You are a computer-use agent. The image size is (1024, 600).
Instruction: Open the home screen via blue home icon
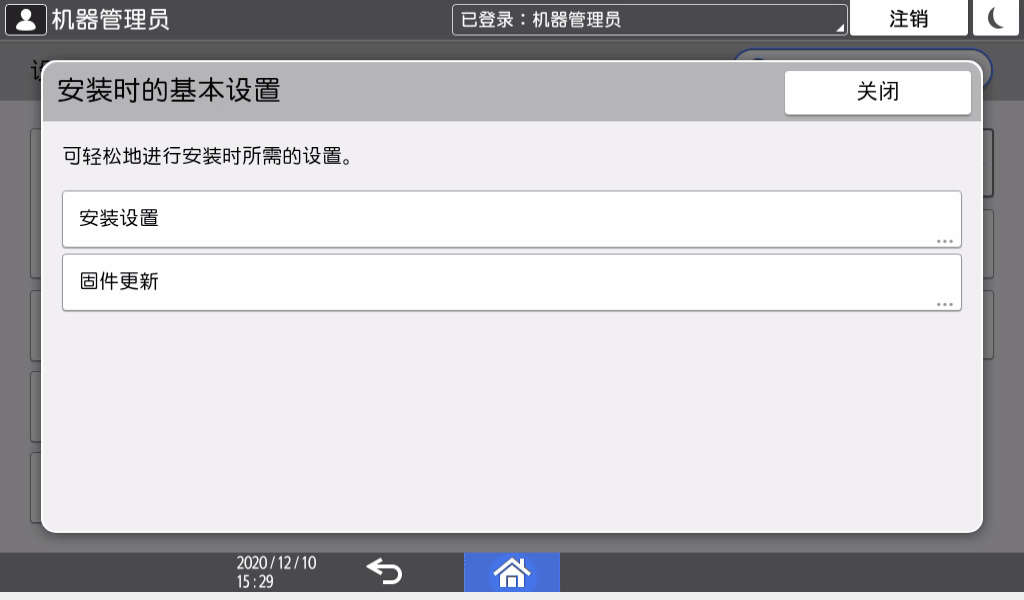click(x=512, y=571)
